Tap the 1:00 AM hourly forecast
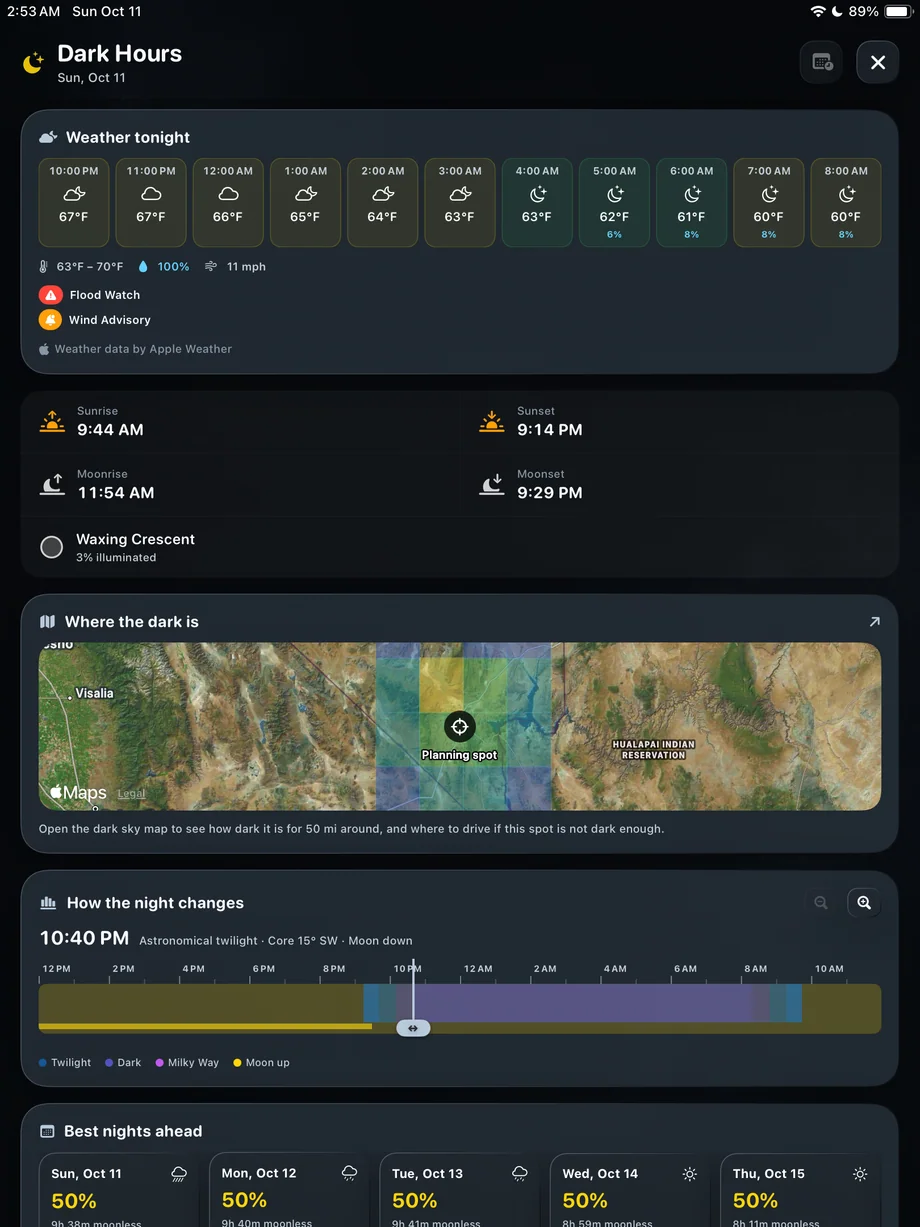 [x=305, y=202]
